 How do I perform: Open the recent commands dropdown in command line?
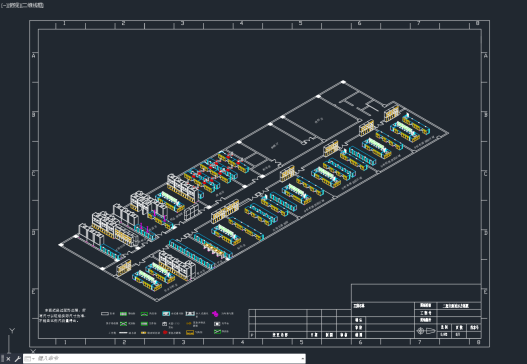[29, 359]
